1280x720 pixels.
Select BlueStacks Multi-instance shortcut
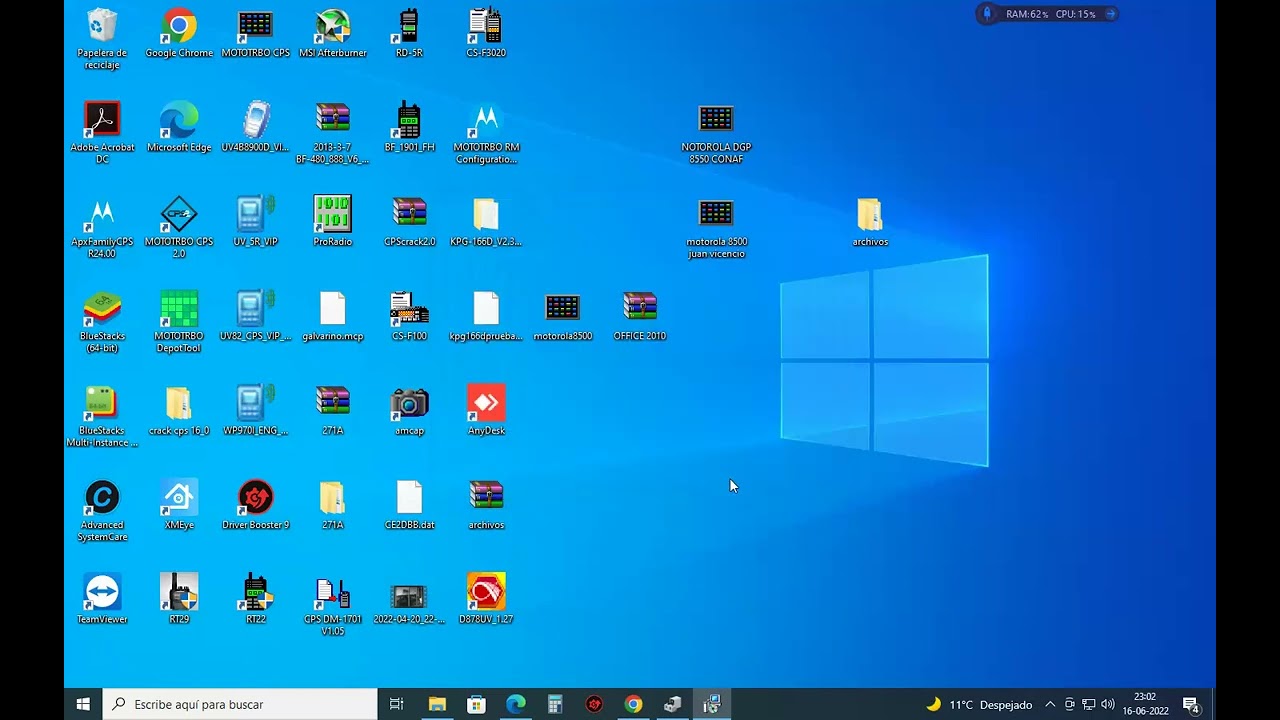point(102,416)
